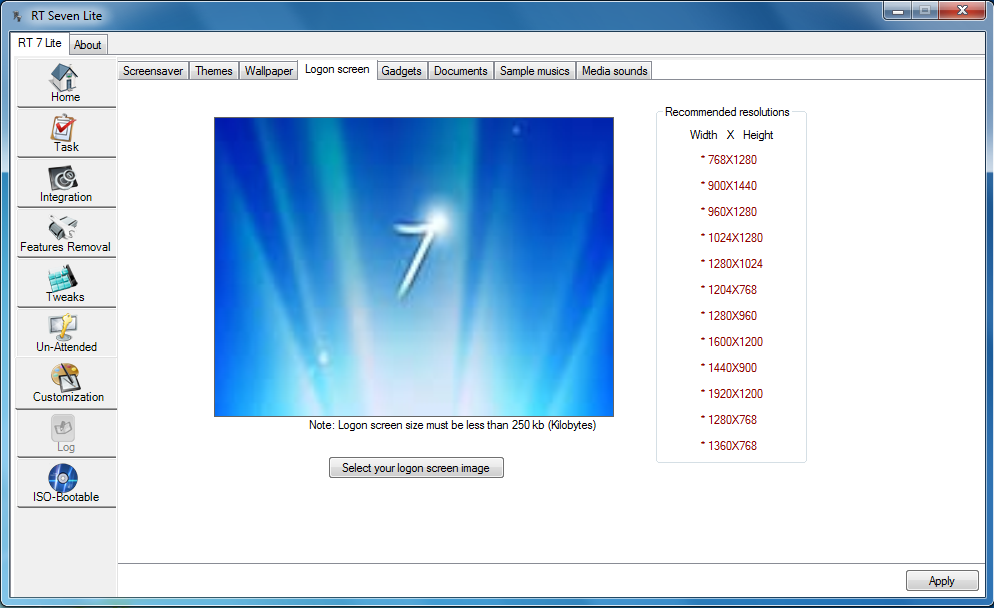Click the 250 kb size limit note
This screenshot has height=608, width=994.
453,425
